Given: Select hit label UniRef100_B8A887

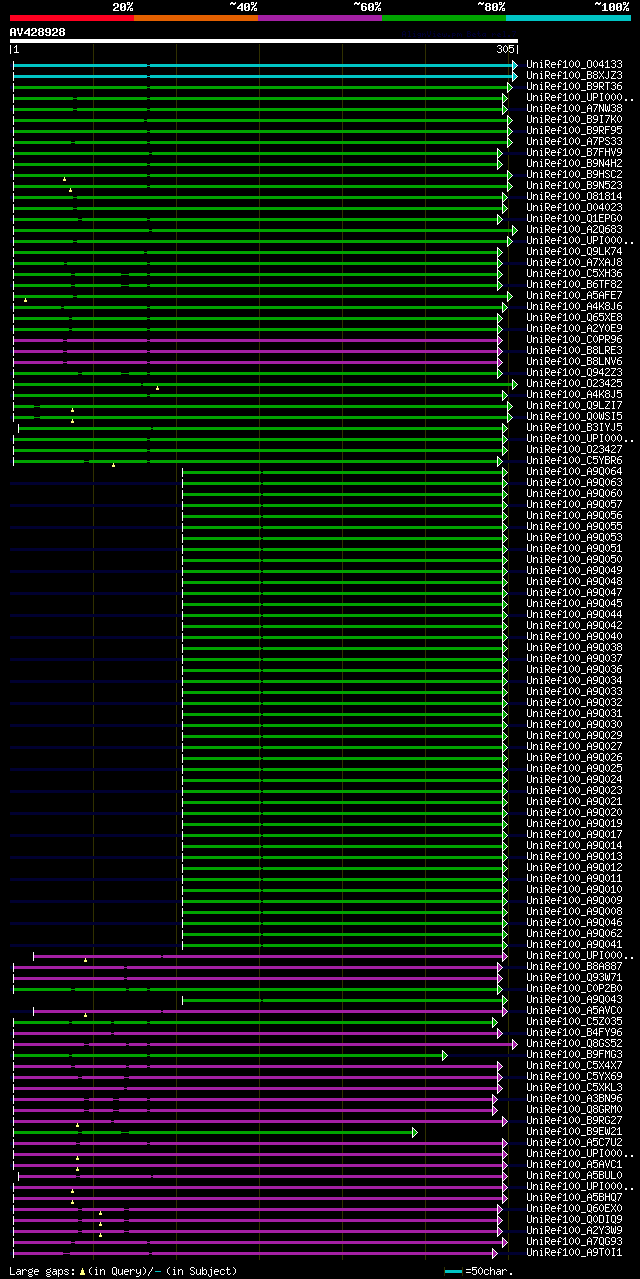Looking at the screenshot, I should 574,966.
